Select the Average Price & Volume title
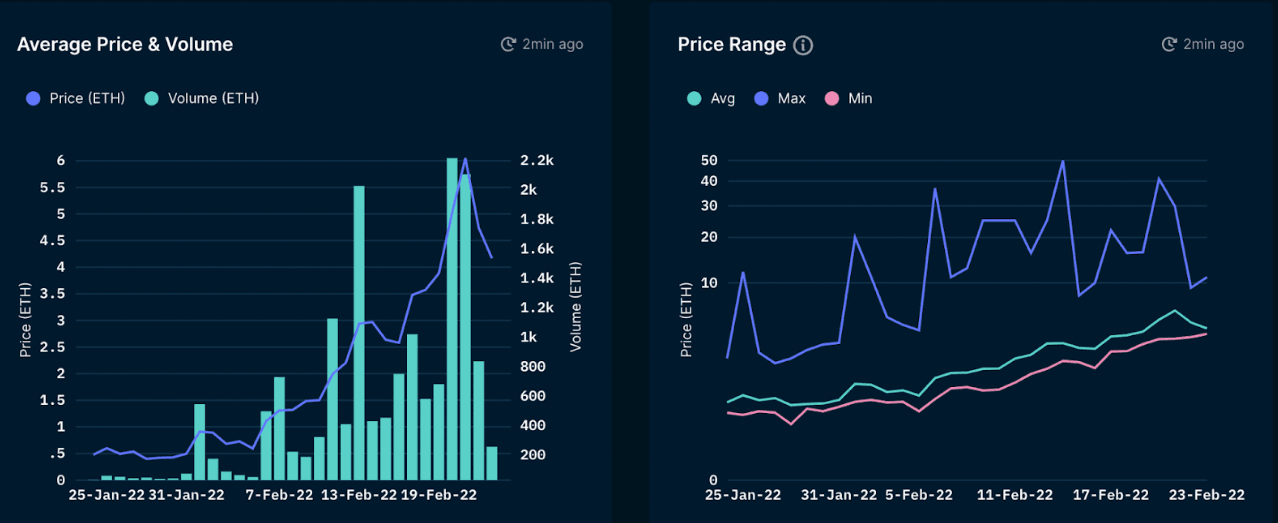The image size is (1278, 523). (125, 44)
